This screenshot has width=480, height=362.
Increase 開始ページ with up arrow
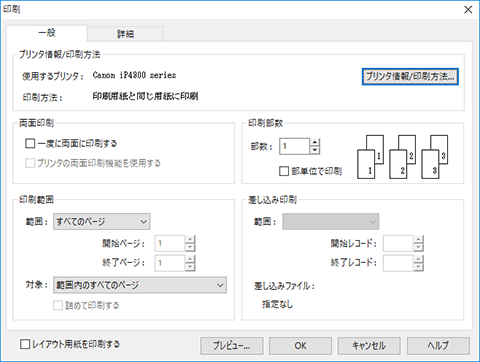tap(190, 239)
